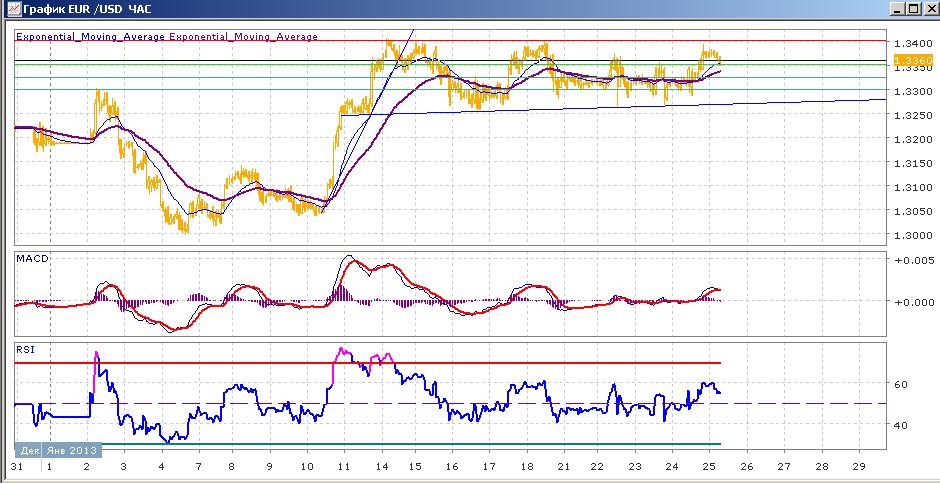The image size is (940, 483).
Task: Click the 1.3050 price axis label
Action: point(913,211)
